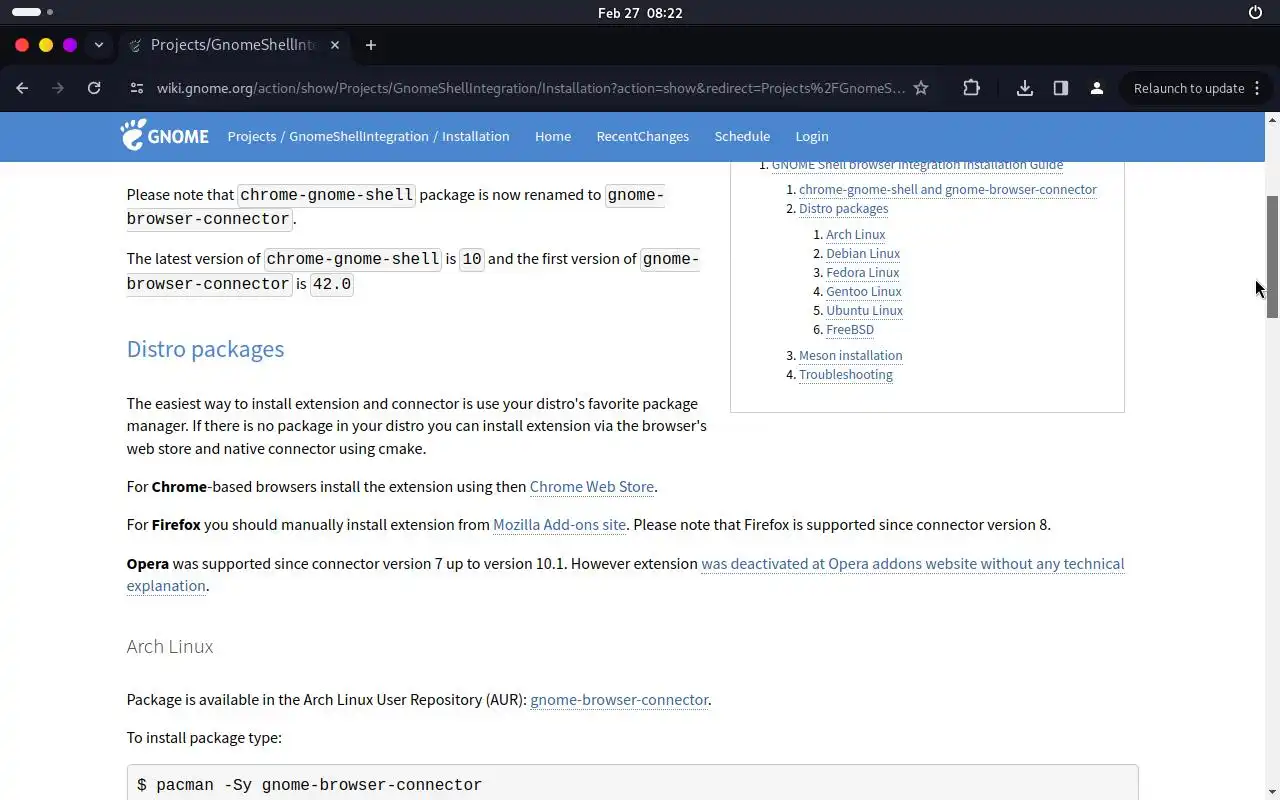Click the browser forward arrow
Screen dimensions: 1280x800
pyautogui.click(x=58, y=88)
